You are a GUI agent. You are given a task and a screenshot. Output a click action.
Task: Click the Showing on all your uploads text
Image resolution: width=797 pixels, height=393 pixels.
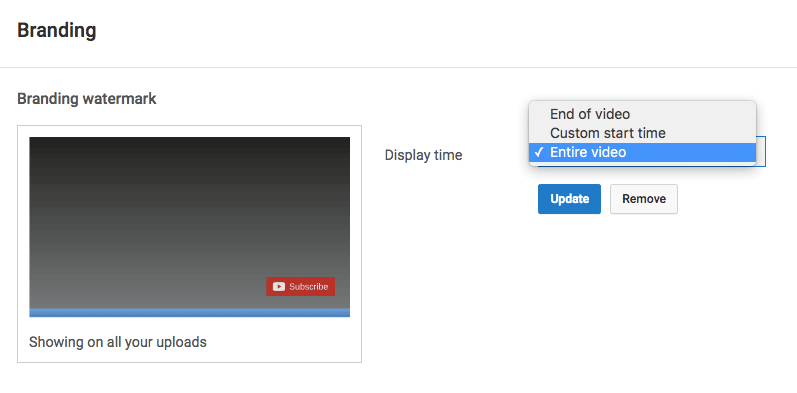pos(118,342)
